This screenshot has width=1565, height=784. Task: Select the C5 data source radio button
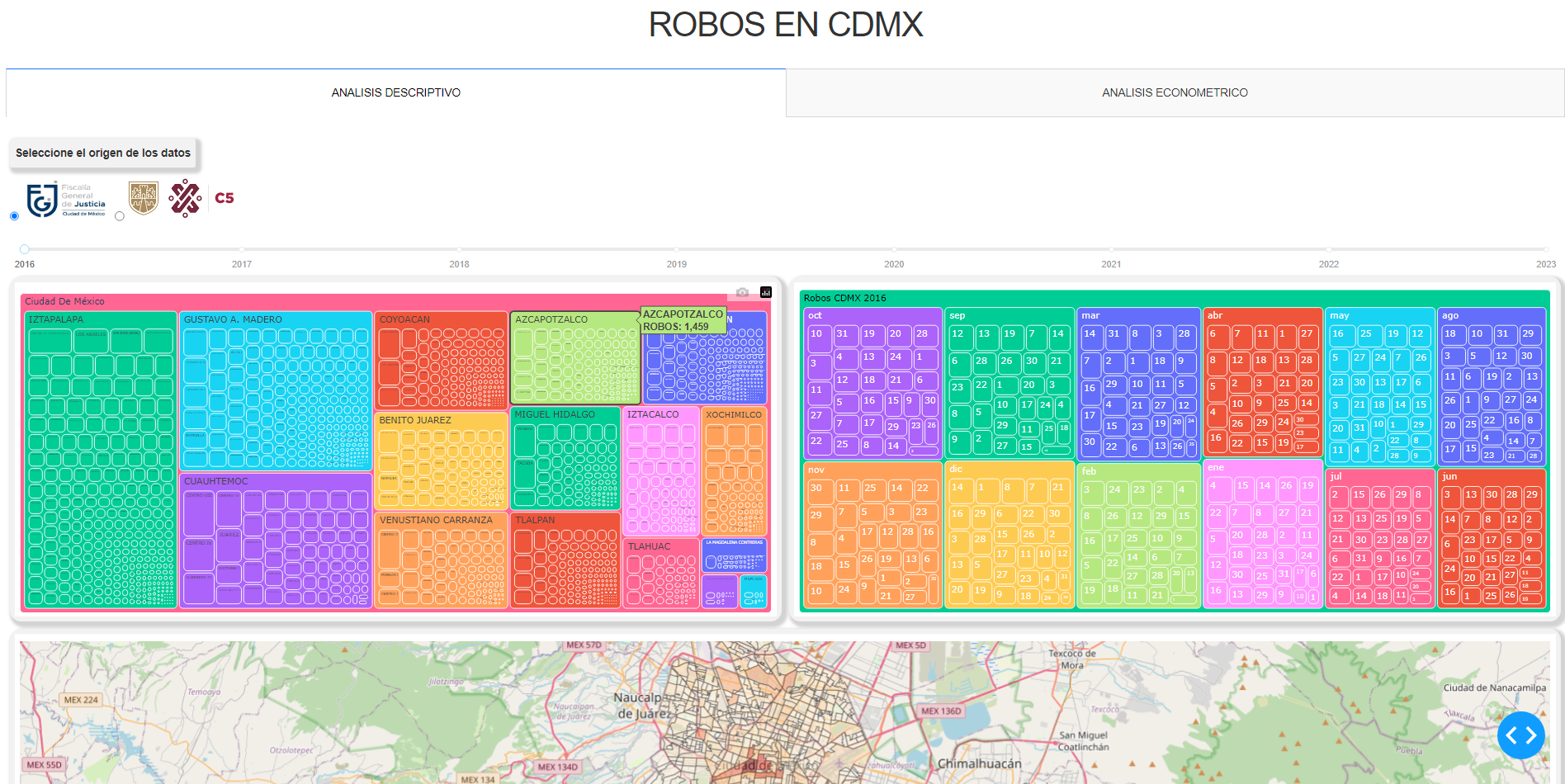click(120, 216)
